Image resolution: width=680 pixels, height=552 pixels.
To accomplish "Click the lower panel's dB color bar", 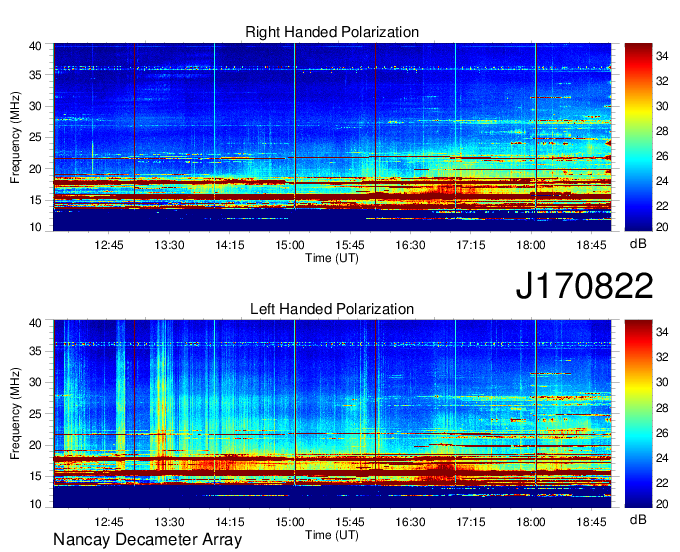I will 638,414.
